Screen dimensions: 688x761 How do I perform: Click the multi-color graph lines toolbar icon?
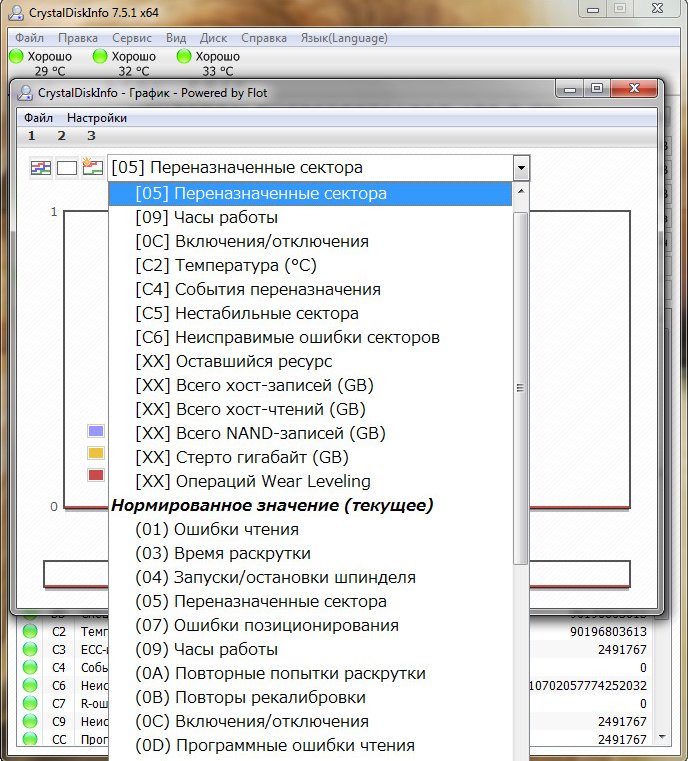point(41,168)
